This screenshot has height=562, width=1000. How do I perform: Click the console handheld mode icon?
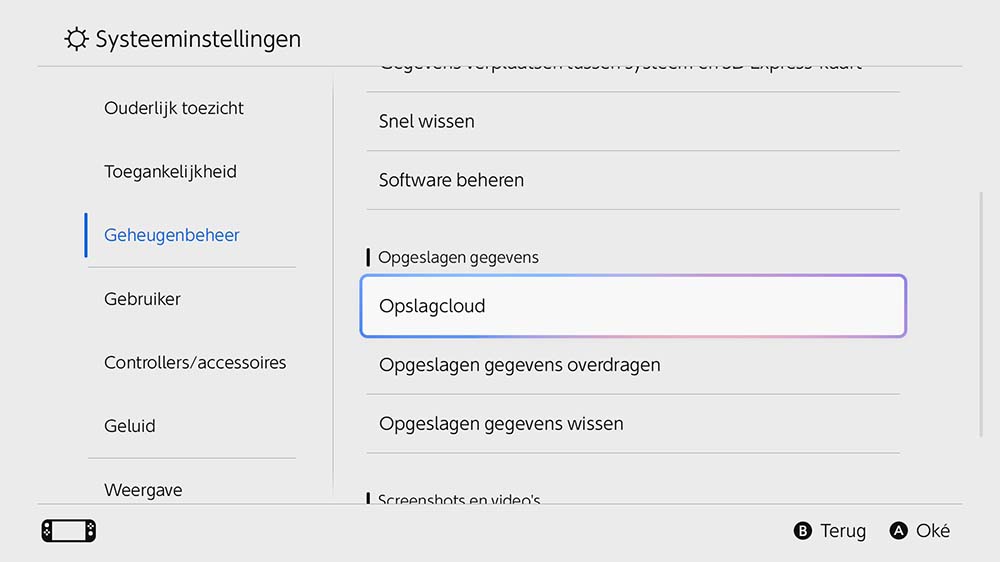pos(69,531)
